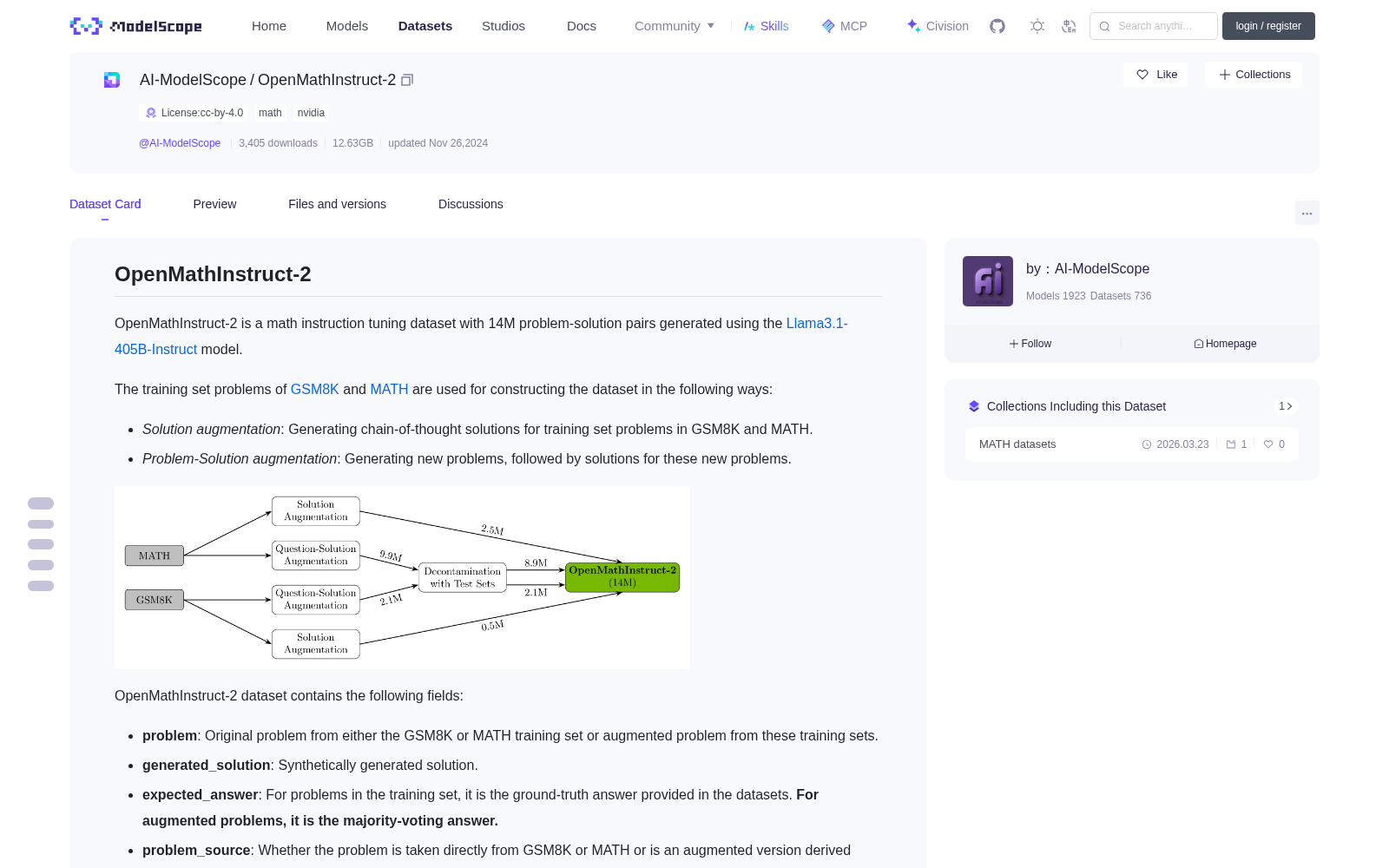Click the ModelScope logo
This screenshot has height=868, width=1389.
(x=136, y=26)
